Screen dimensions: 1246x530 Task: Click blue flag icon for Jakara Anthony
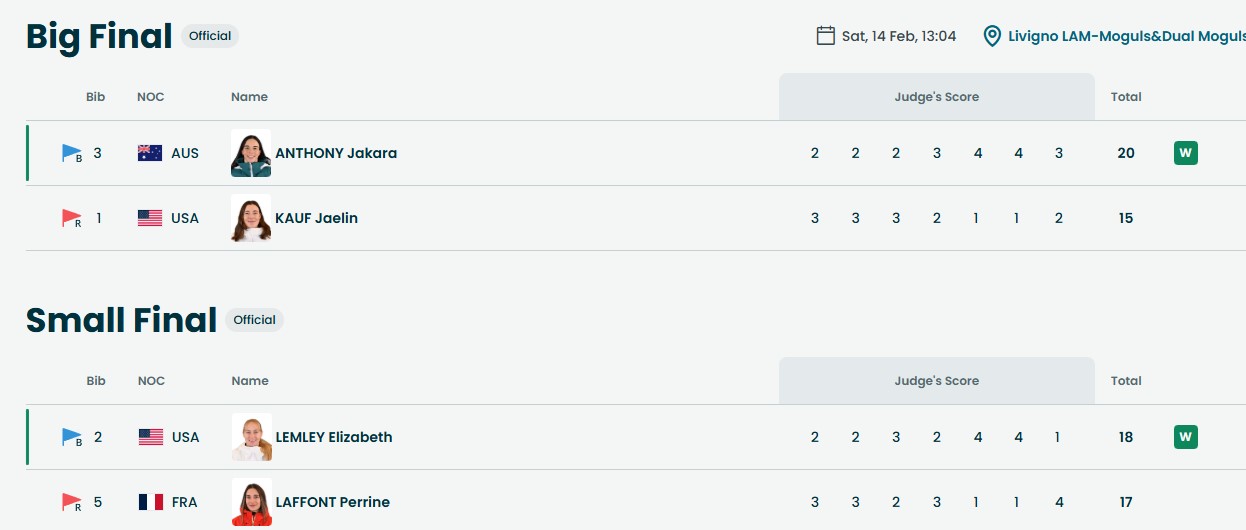[72, 153]
